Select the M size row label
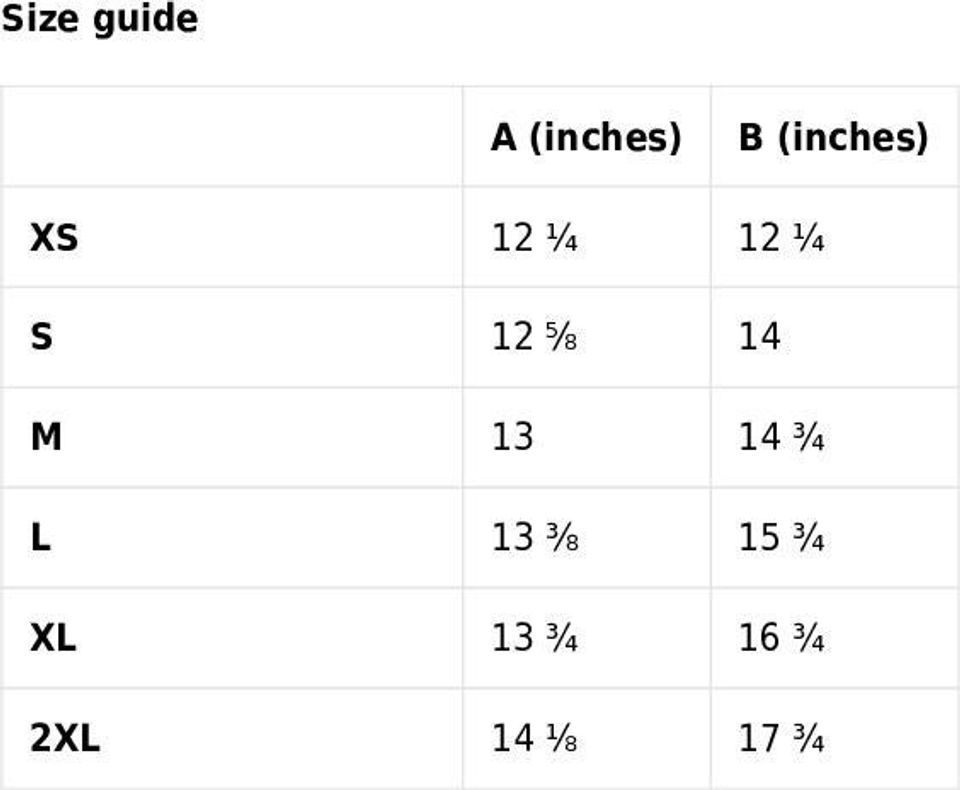The height and width of the screenshot is (790, 960). click(x=46, y=438)
